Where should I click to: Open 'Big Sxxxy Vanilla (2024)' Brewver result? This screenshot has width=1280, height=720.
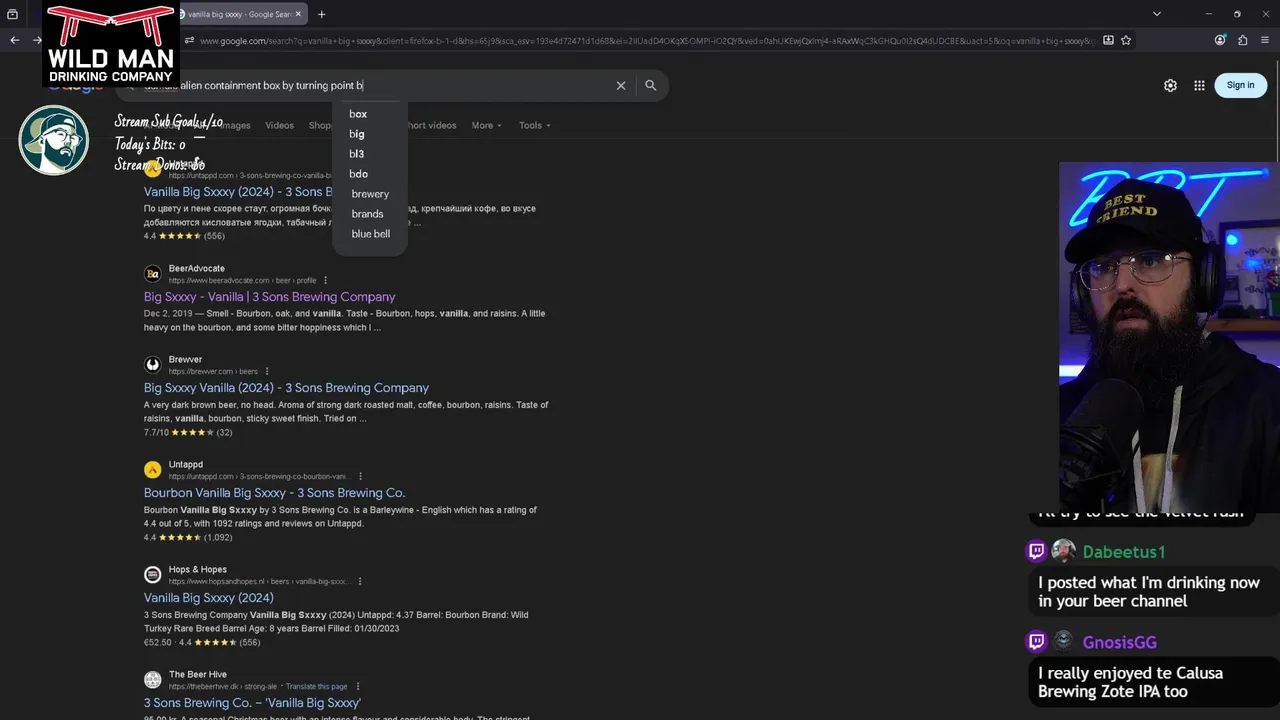286,388
